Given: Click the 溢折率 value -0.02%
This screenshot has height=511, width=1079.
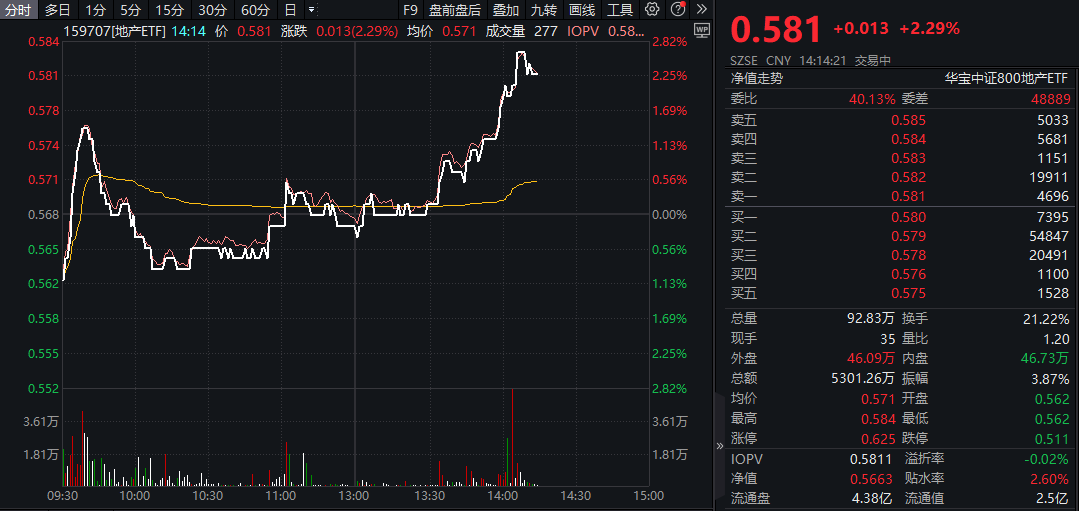Looking at the screenshot, I should pyautogui.click(x=1047, y=459).
